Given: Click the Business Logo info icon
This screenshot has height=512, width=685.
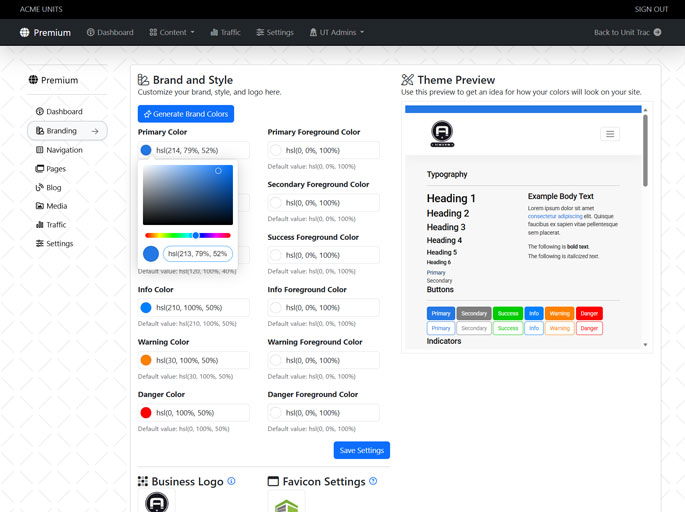Looking at the screenshot, I should [231, 481].
